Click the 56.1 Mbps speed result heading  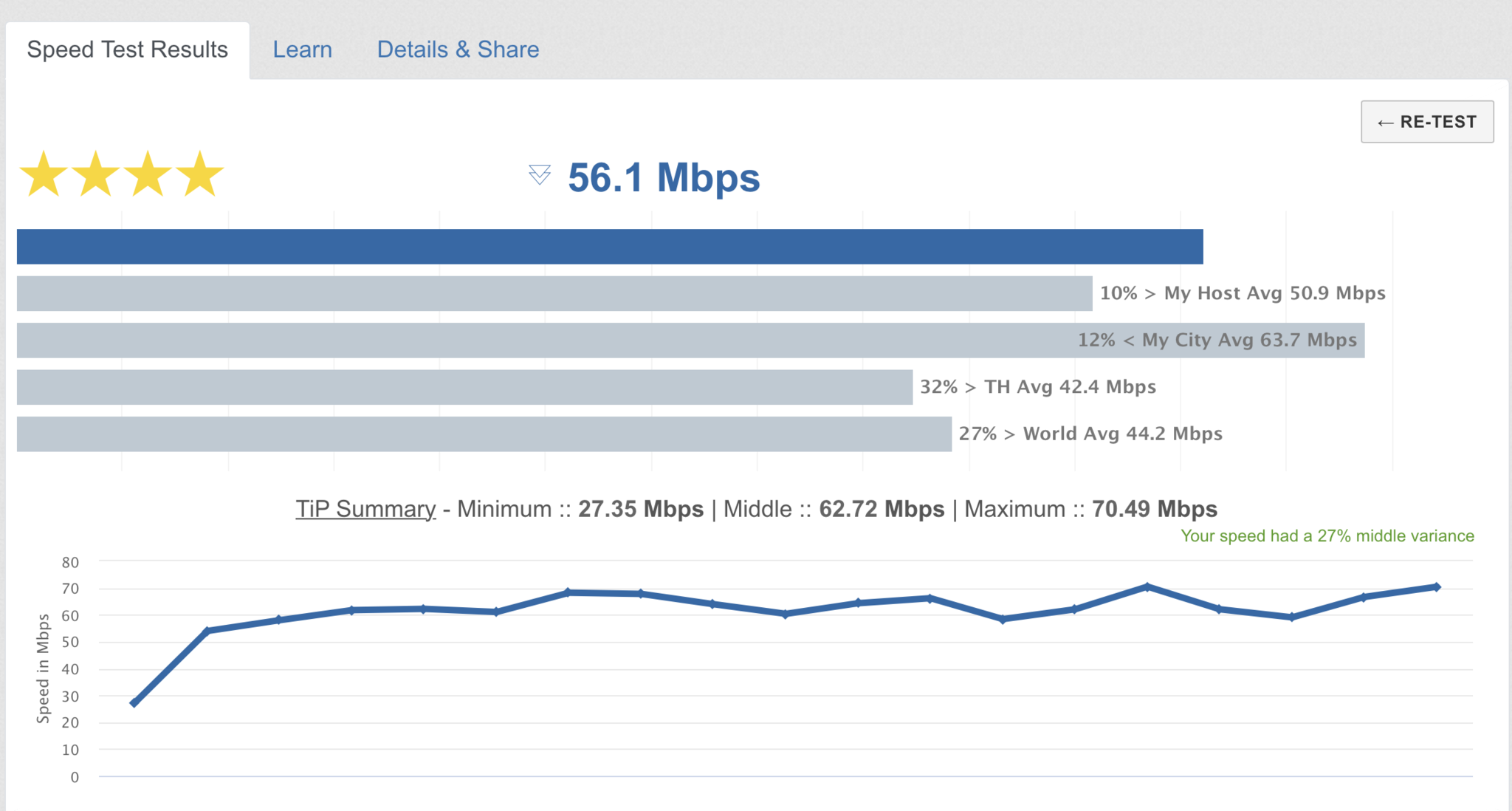(664, 178)
